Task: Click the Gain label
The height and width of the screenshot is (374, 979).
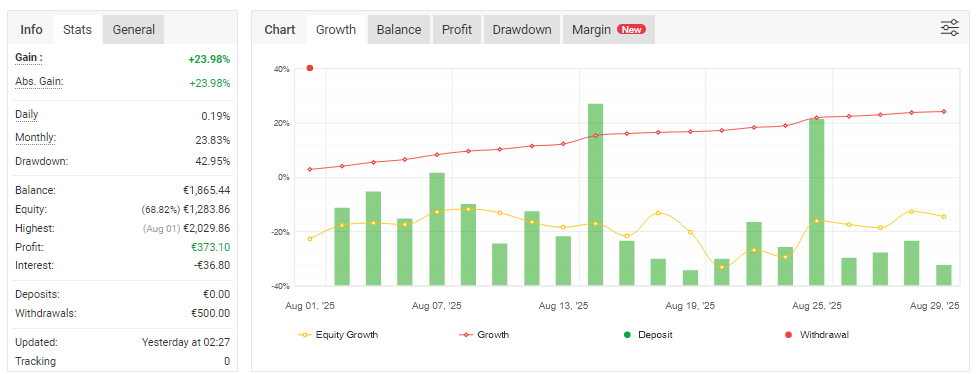Action: point(29,58)
